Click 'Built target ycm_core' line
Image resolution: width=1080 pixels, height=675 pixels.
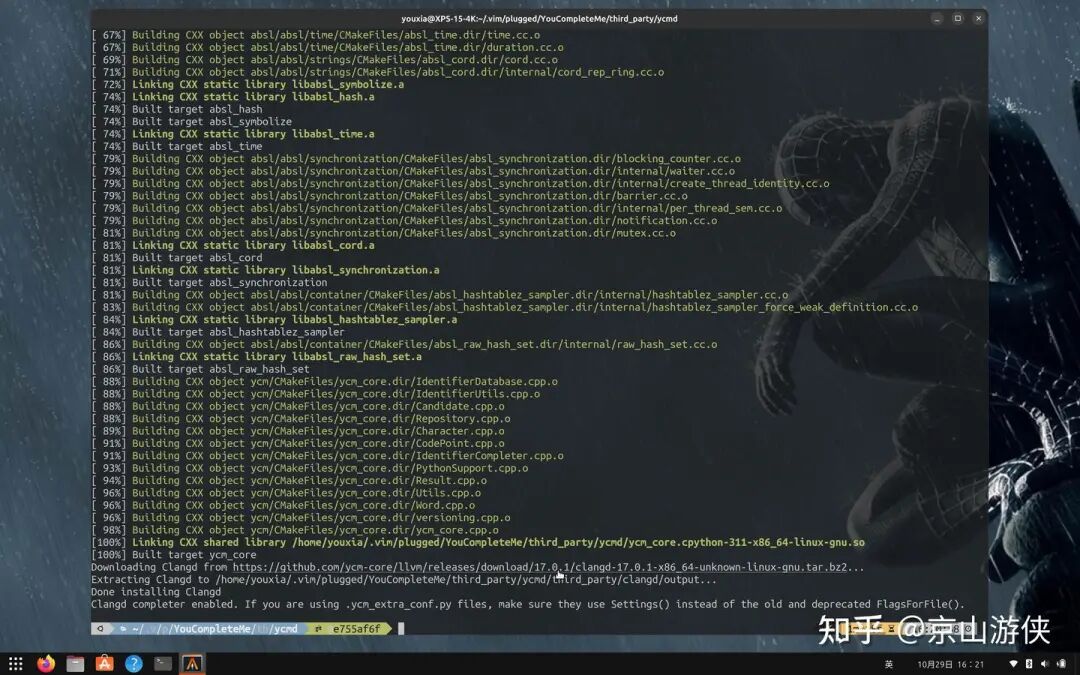[174, 555]
